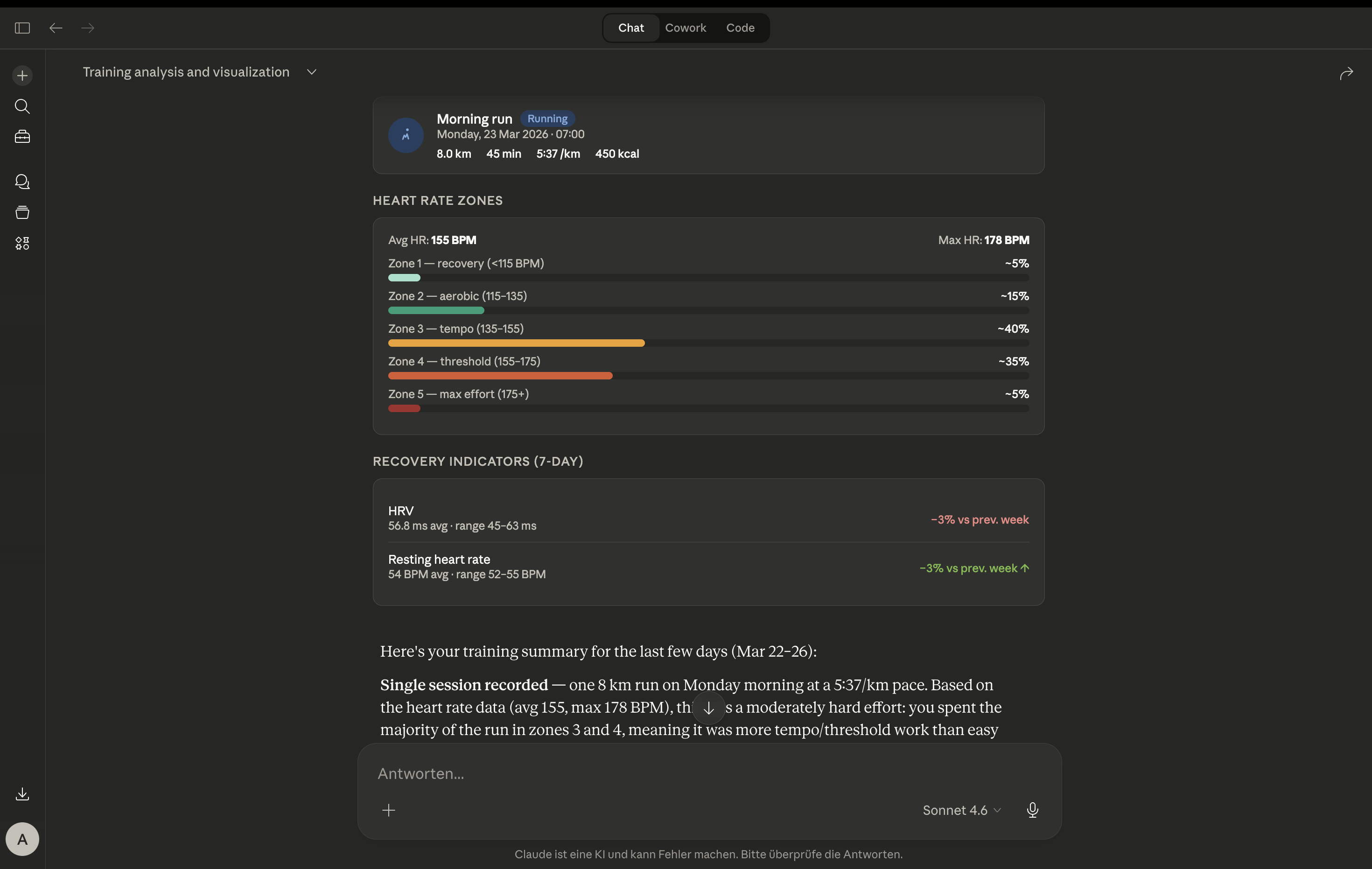Switch to the Code tab
1372x869 pixels.
pos(740,28)
